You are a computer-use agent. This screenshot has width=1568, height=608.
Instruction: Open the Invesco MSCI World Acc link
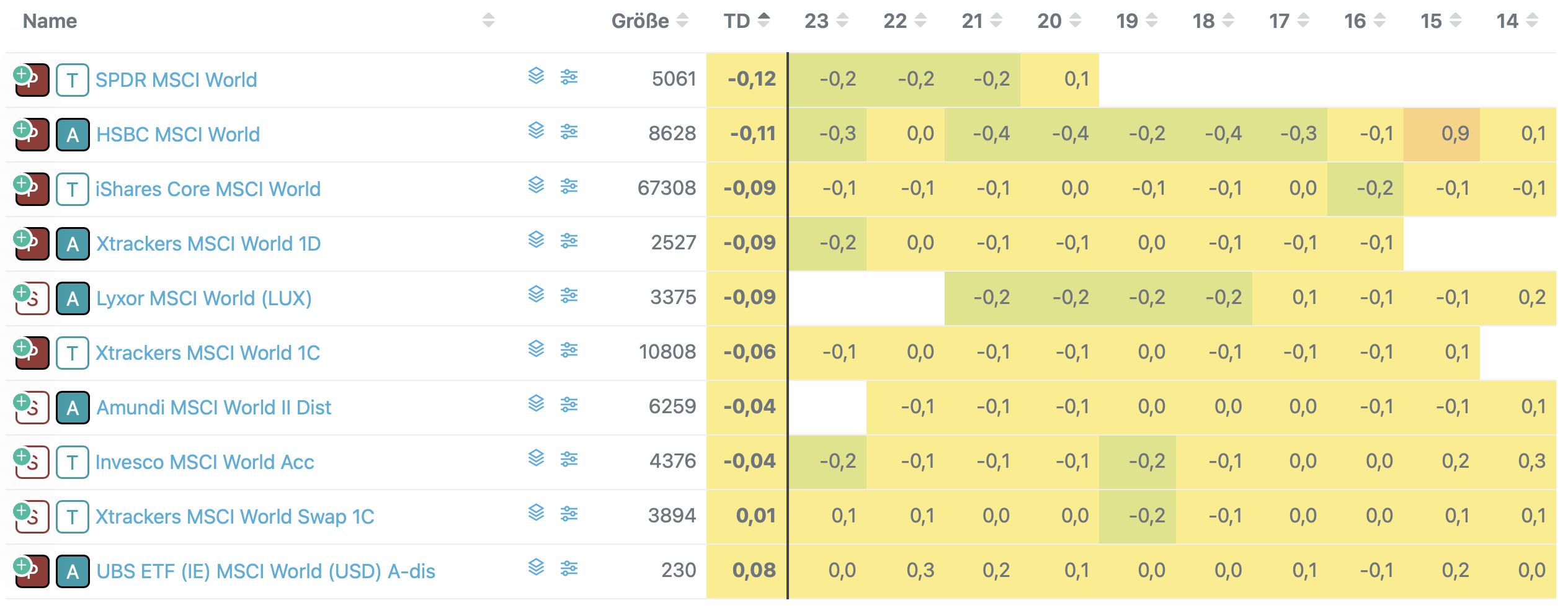(205, 462)
